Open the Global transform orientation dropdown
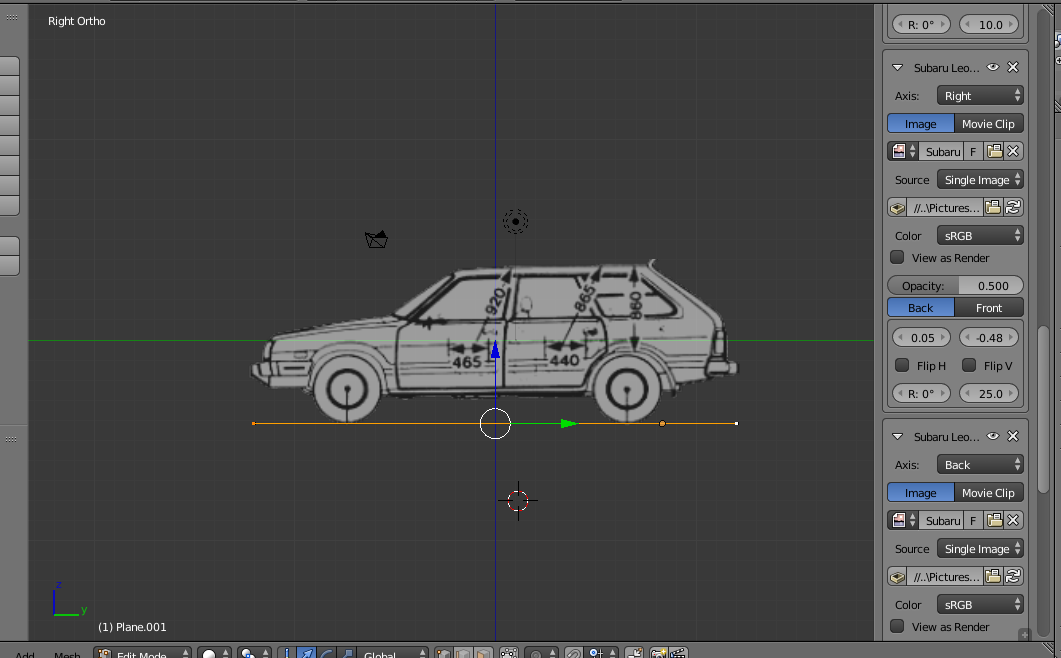This screenshot has width=1061, height=658. pyautogui.click(x=392, y=653)
